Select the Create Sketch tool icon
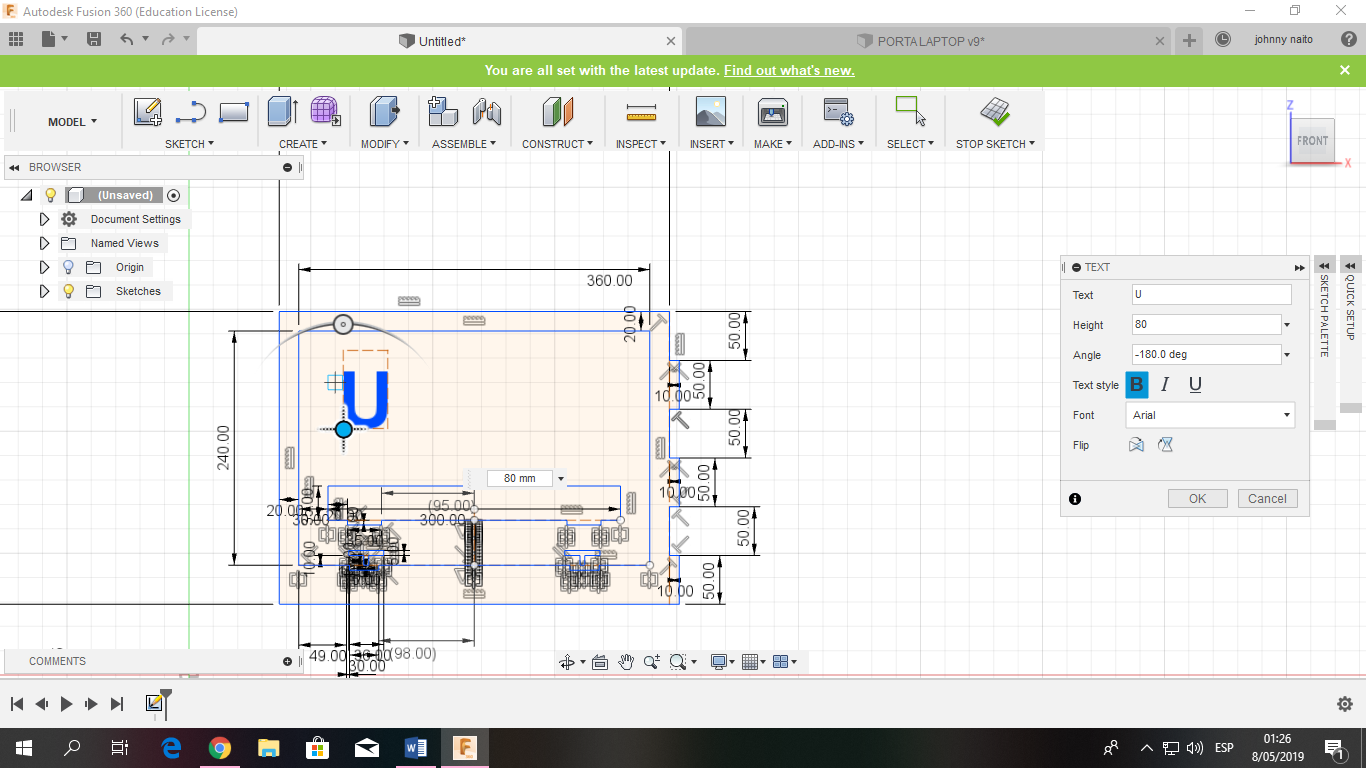Viewport: 1366px width, 768px height. click(148, 112)
